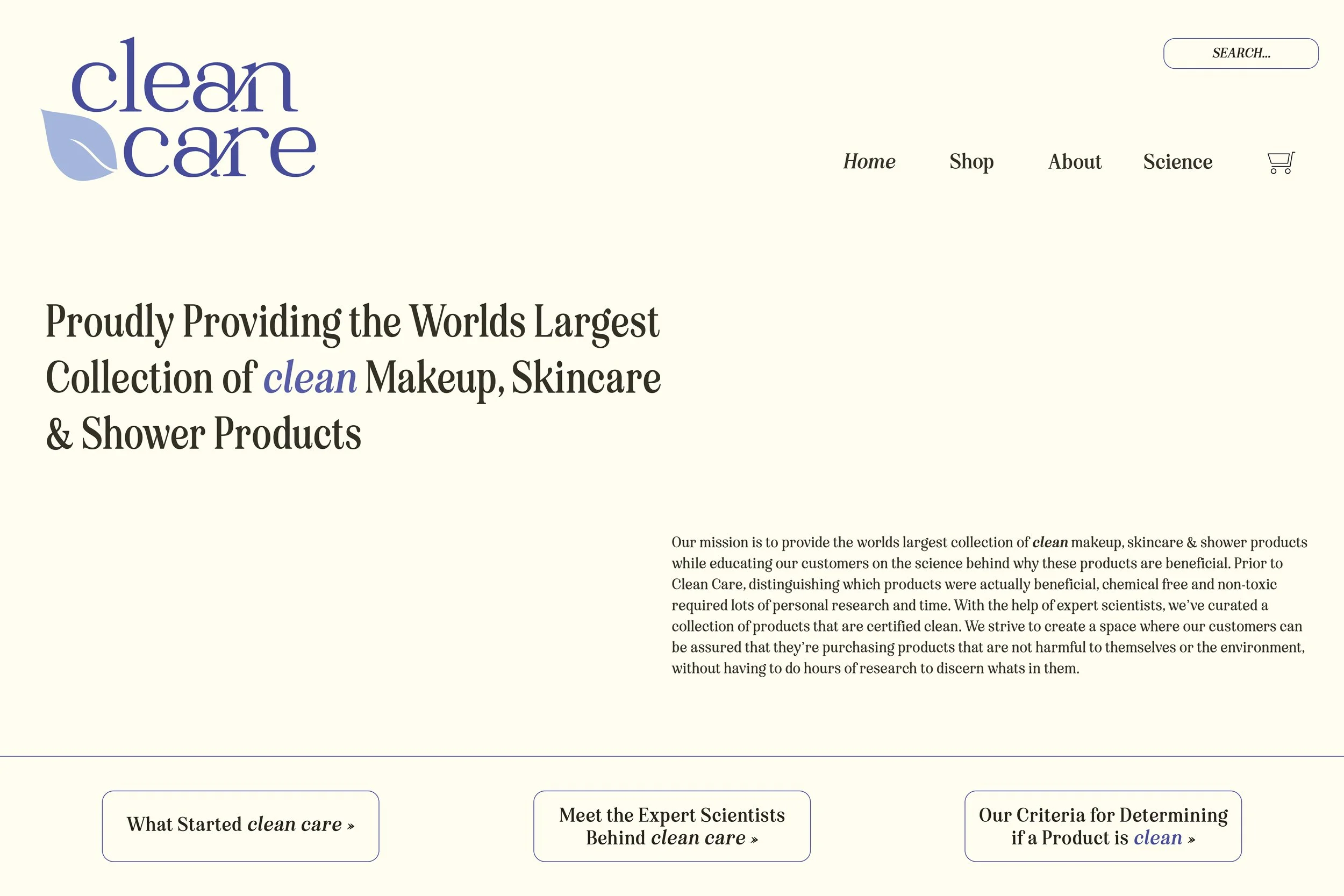This screenshot has height=896, width=1344.
Task: Navigate to the Shop menu item
Action: pos(971,162)
